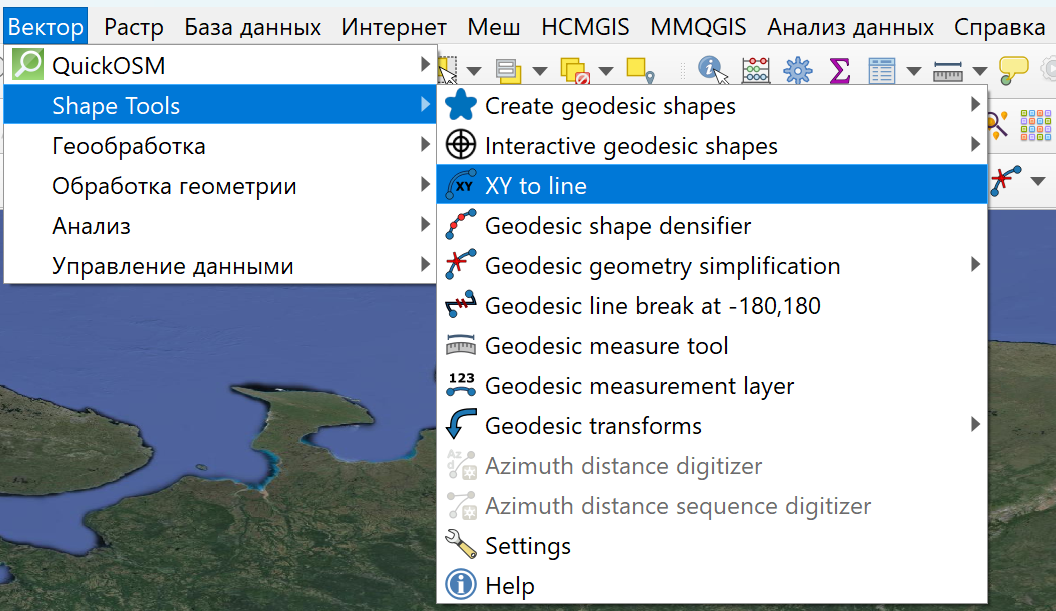Click the blue info Help icon
This screenshot has height=611, width=1056.
click(x=461, y=585)
